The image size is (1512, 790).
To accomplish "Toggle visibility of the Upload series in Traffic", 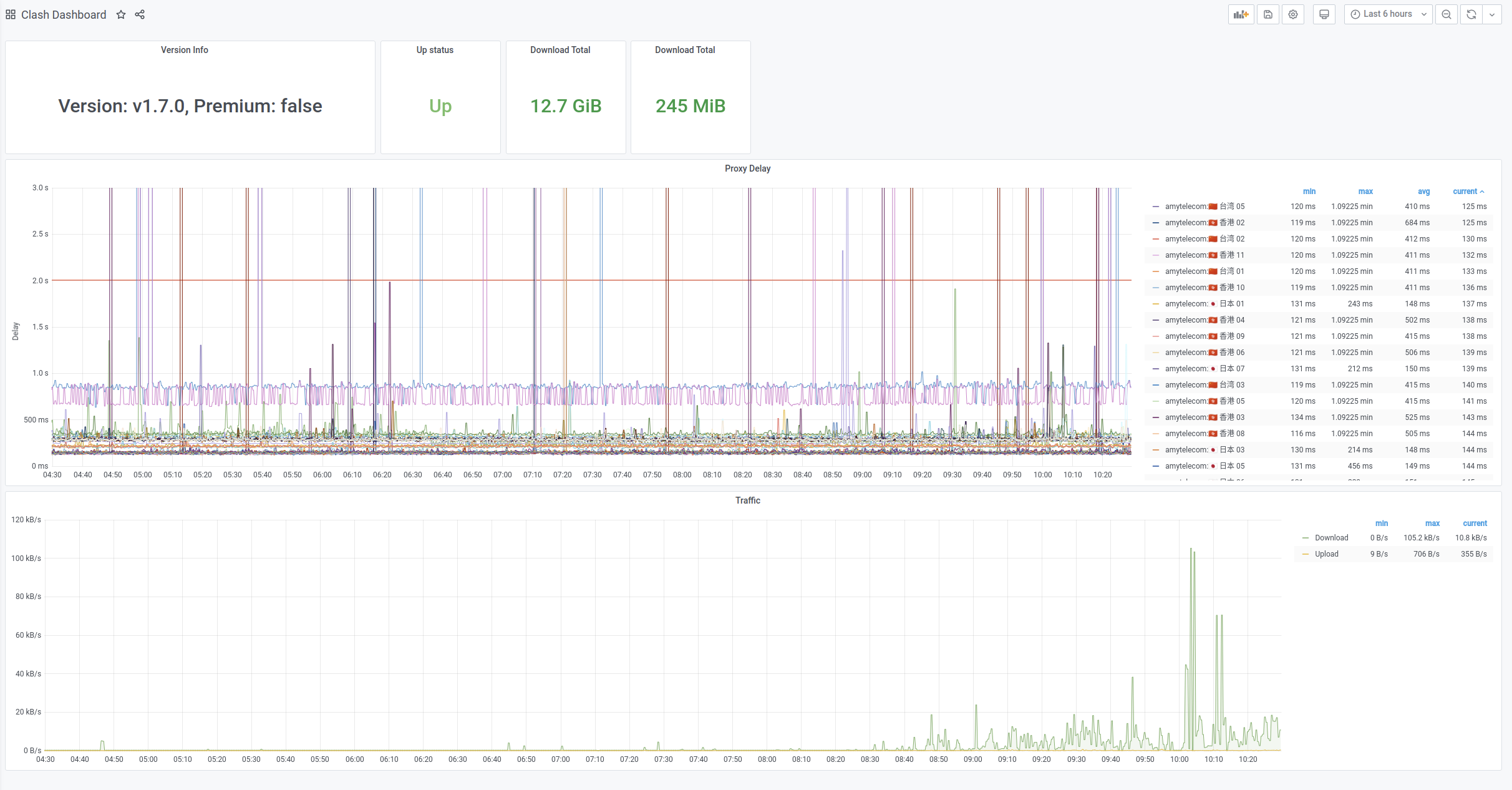I will point(1326,553).
